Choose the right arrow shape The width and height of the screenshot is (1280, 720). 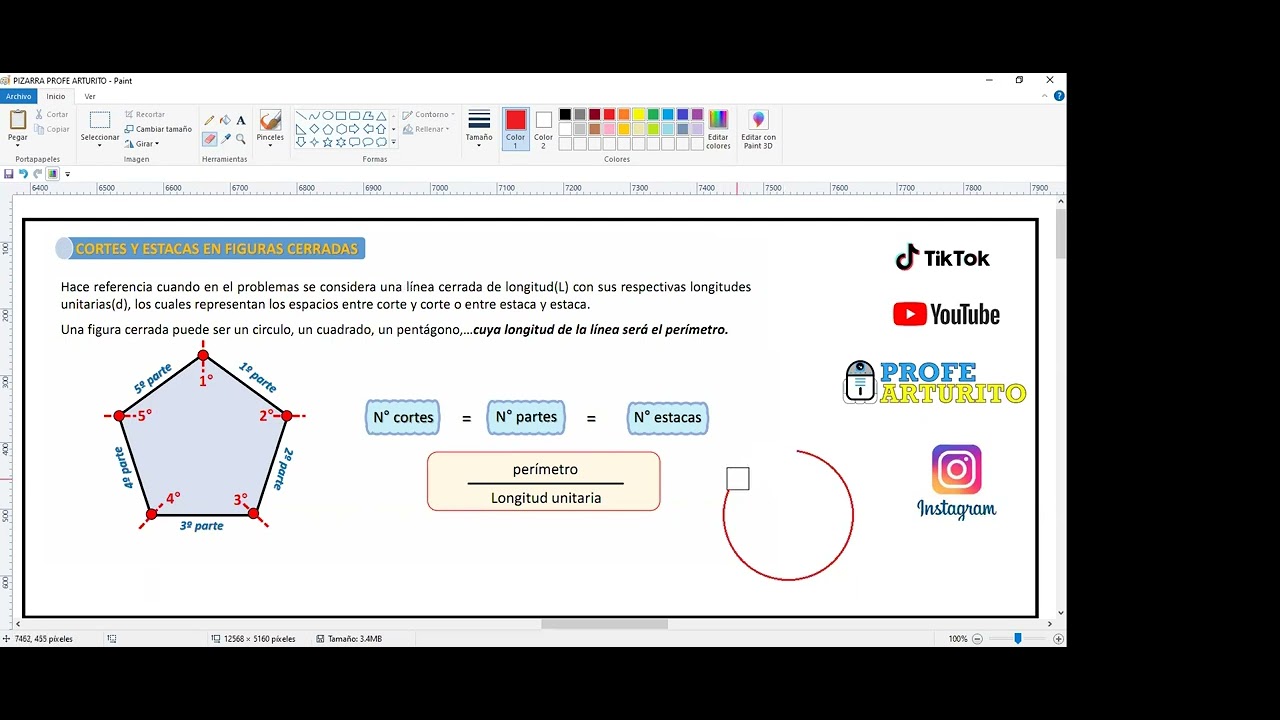pyautogui.click(x=354, y=129)
